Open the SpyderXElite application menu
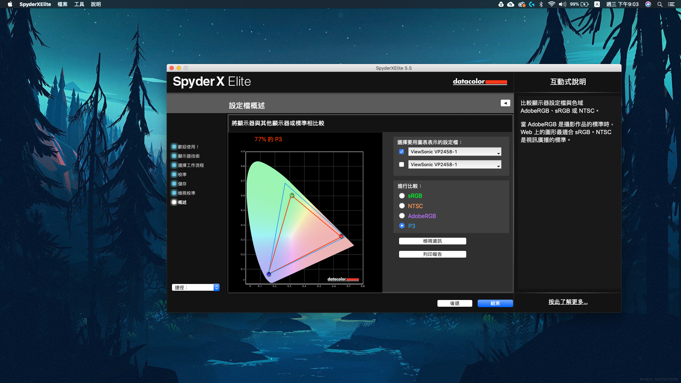This screenshot has height=383, width=681. 35,4
